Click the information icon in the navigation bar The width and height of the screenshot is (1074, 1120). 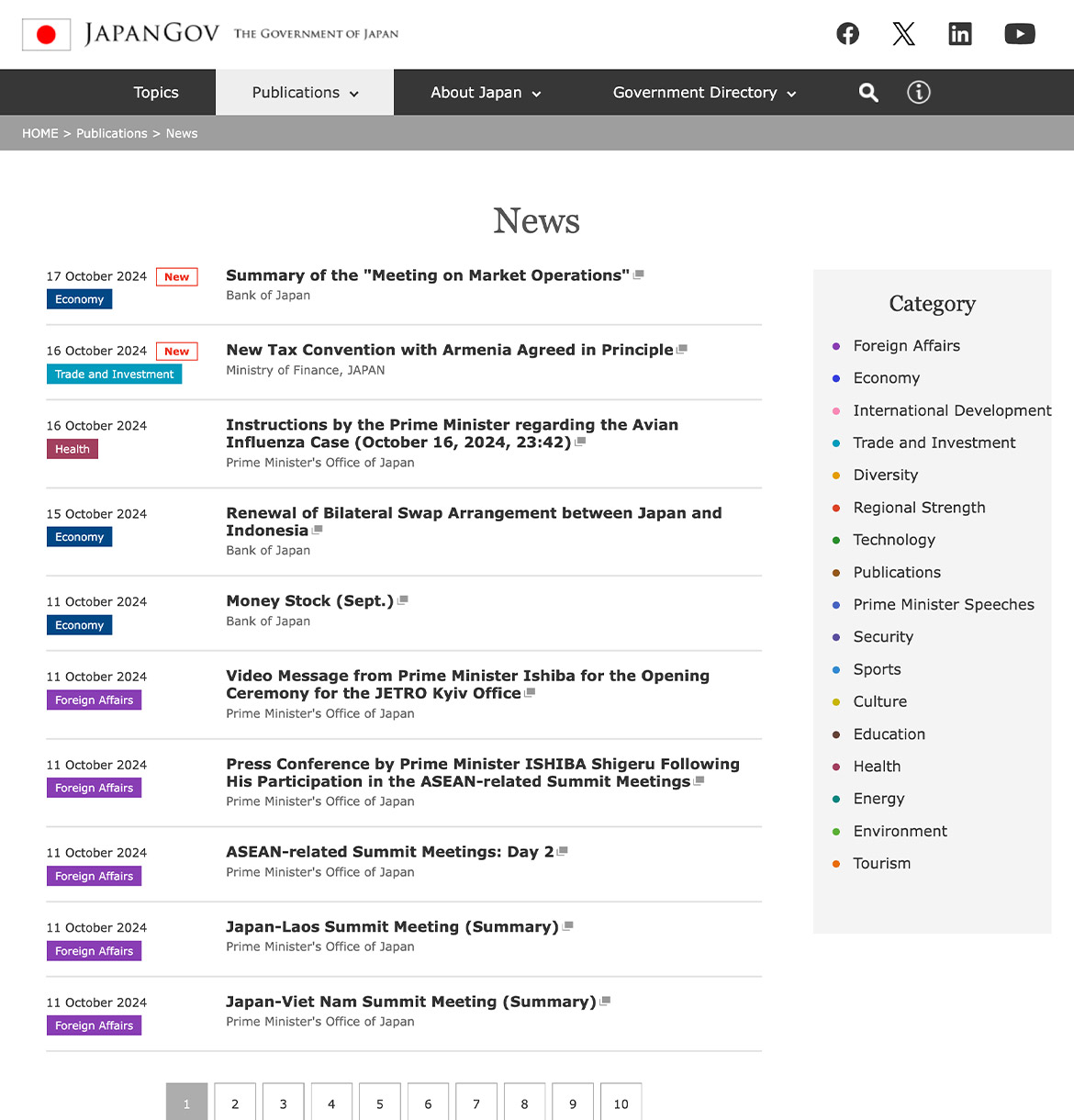[918, 92]
